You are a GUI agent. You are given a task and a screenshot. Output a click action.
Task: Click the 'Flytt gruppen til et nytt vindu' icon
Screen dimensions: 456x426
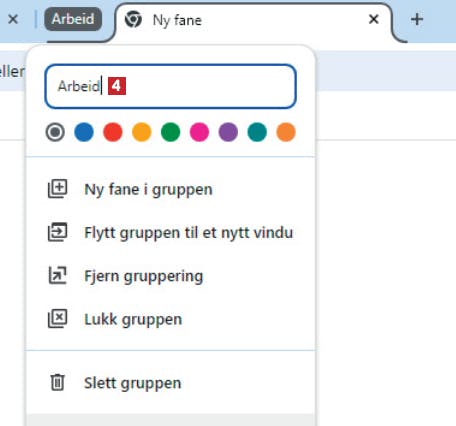tap(57, 232)
